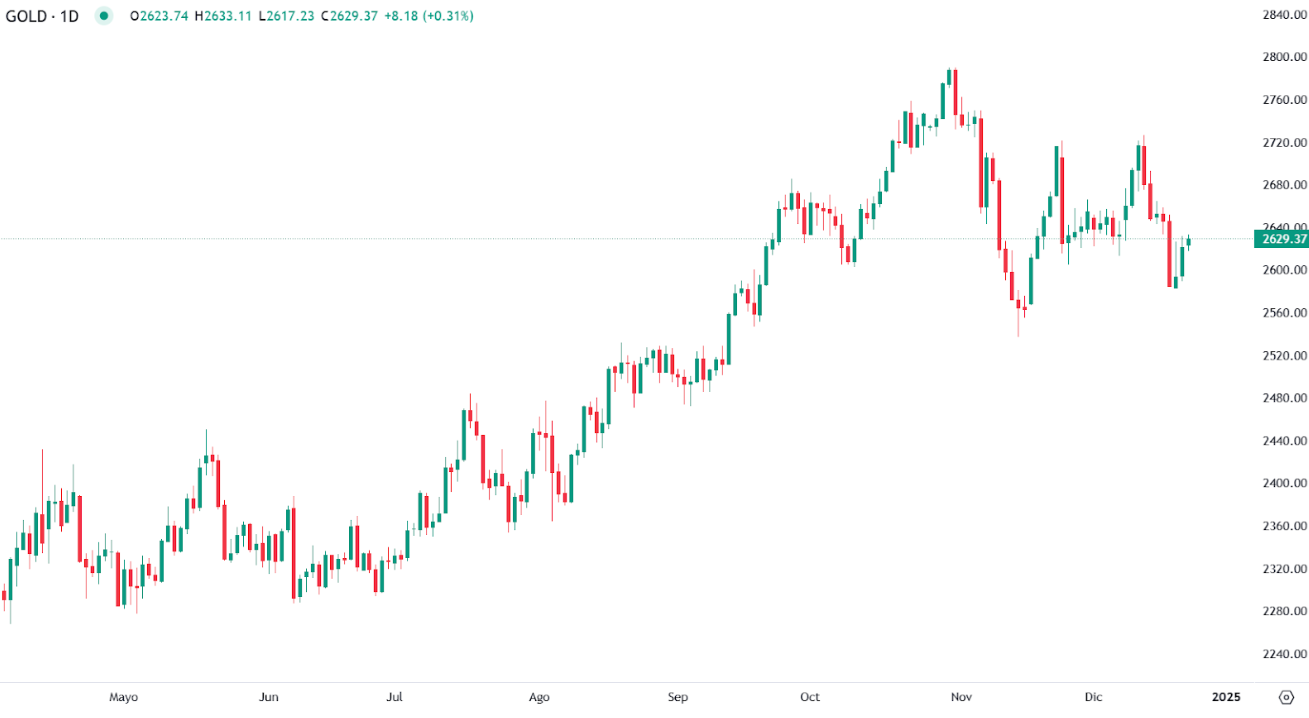Click the green market status dot
Screen dimensions: 1309x718
point(104,16)
